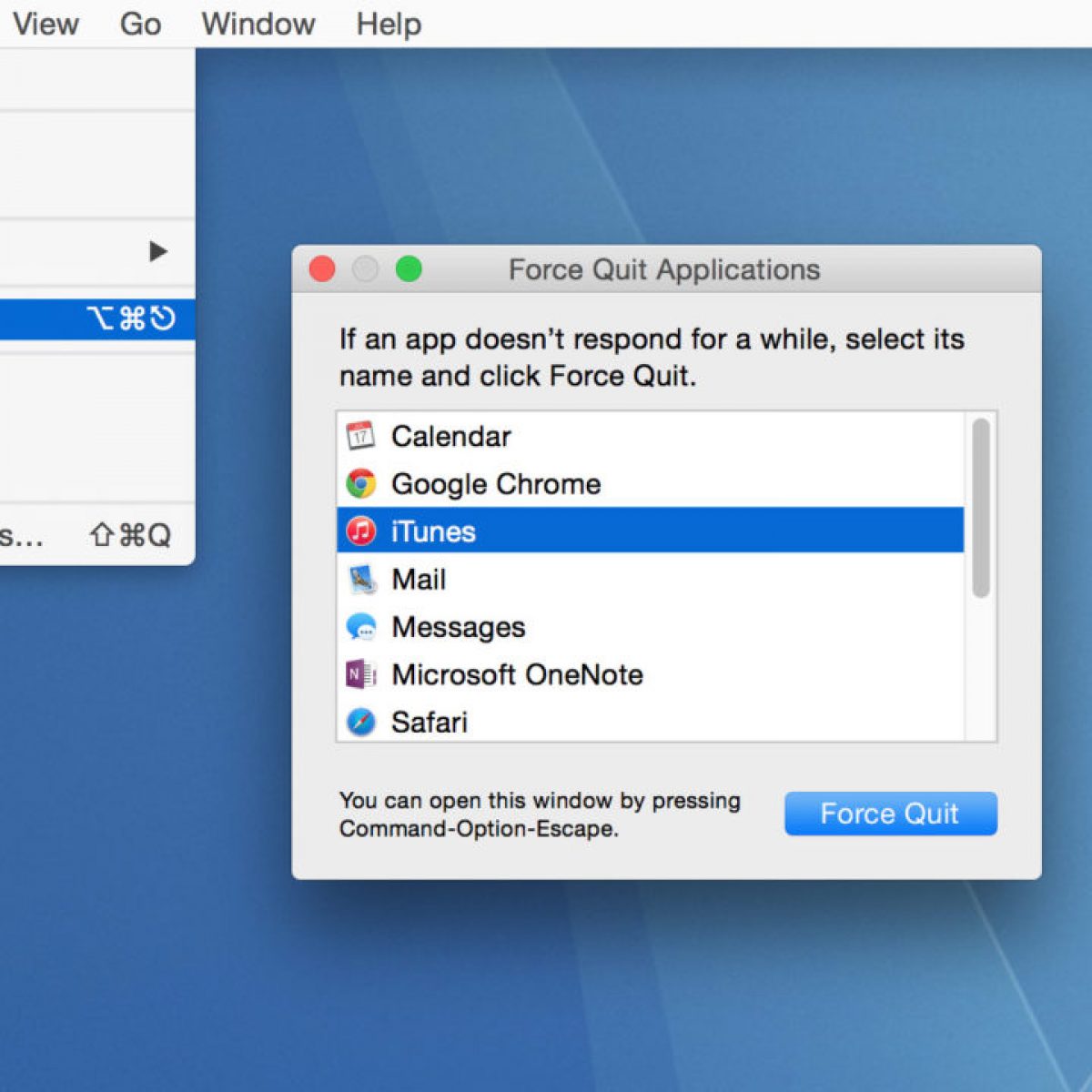
Task: Choose the highlighted menu item with Option-Command-Escape shortcut
Action: 91,318
